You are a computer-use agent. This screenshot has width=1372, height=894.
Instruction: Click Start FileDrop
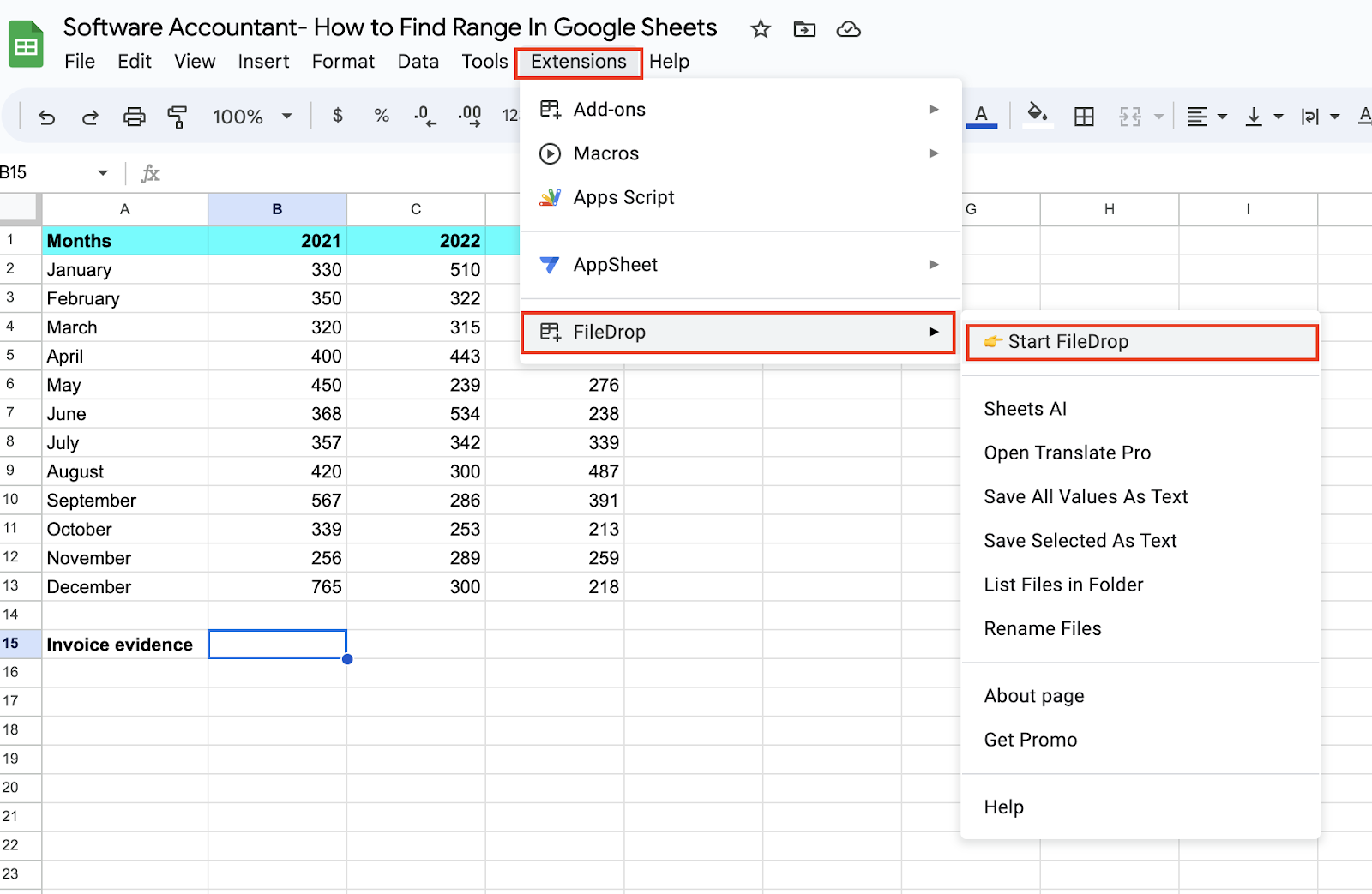point(1142,342)
